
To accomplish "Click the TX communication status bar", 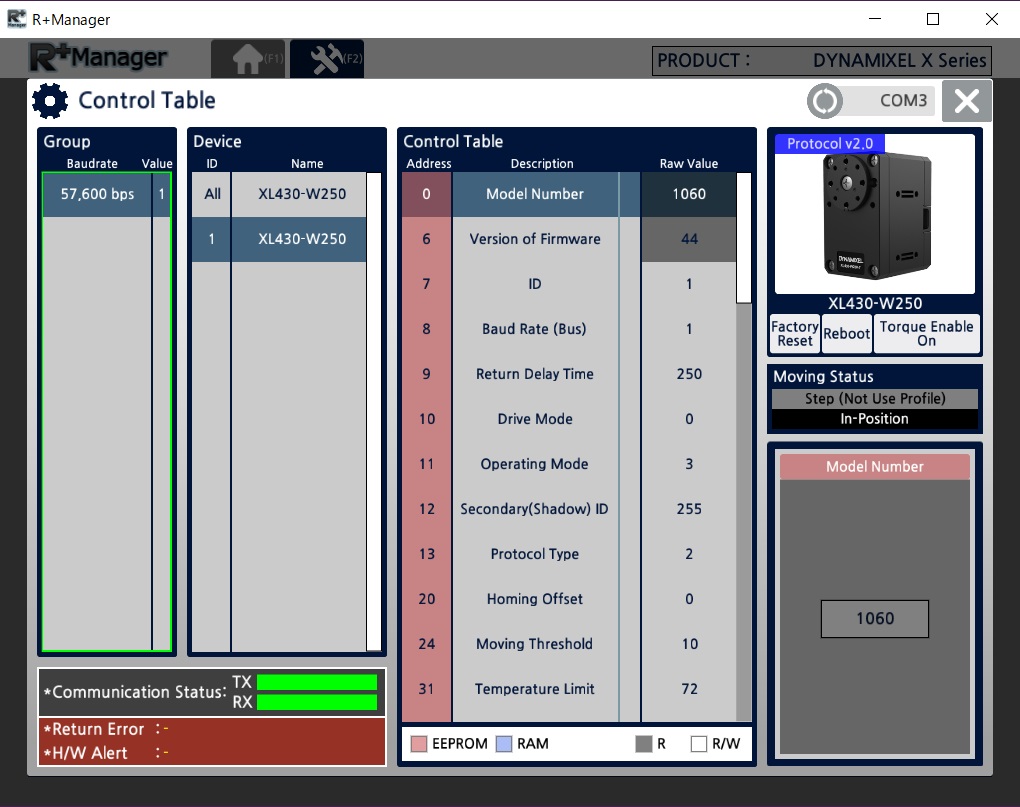I will click(317, 682).
